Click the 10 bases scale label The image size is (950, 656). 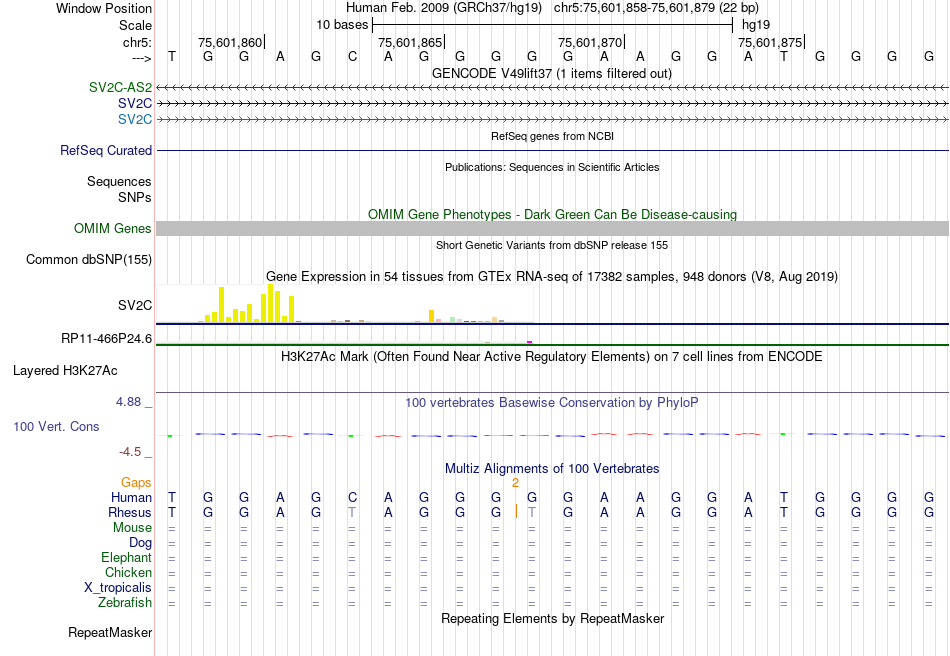tap(342, 25)
